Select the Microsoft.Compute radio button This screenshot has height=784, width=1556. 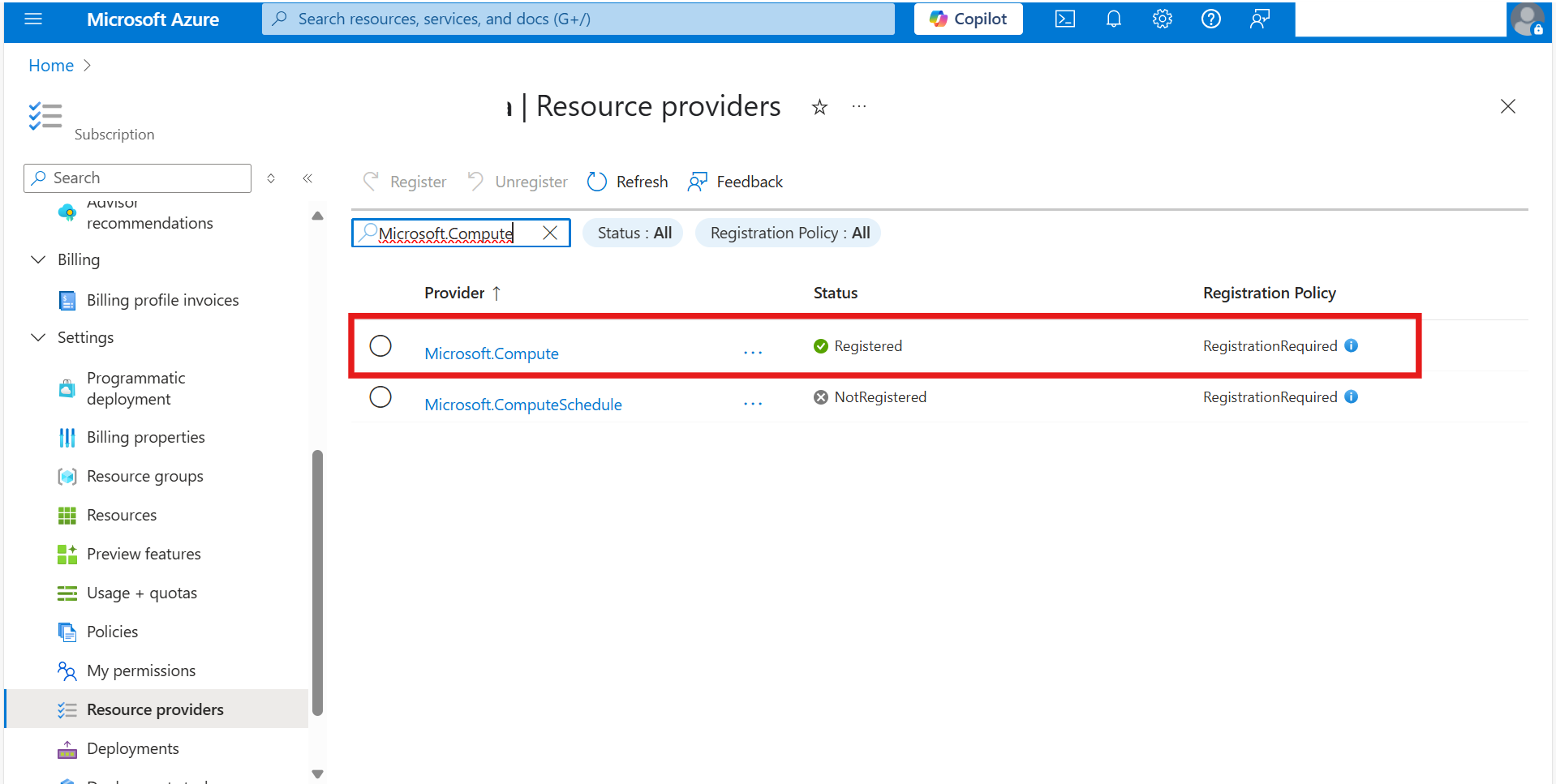(x=380, y=345)
